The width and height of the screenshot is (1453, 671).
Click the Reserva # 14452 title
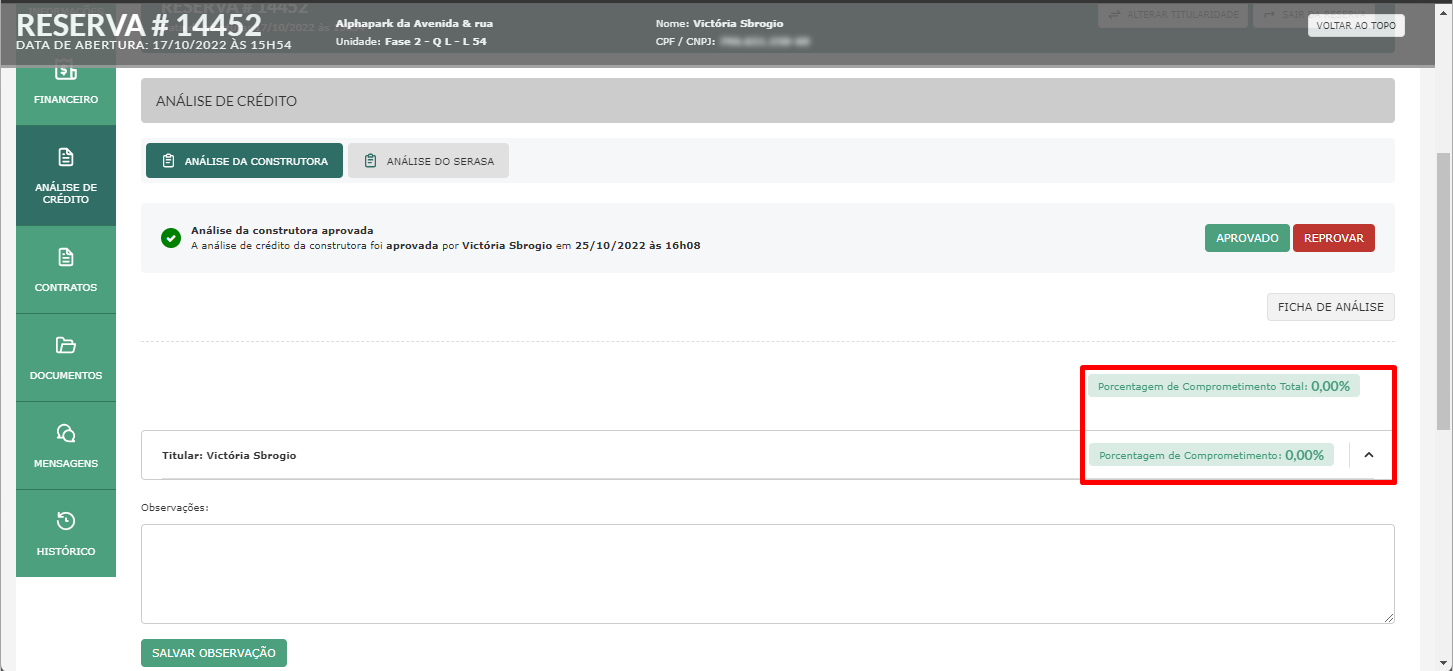(139, 25)
